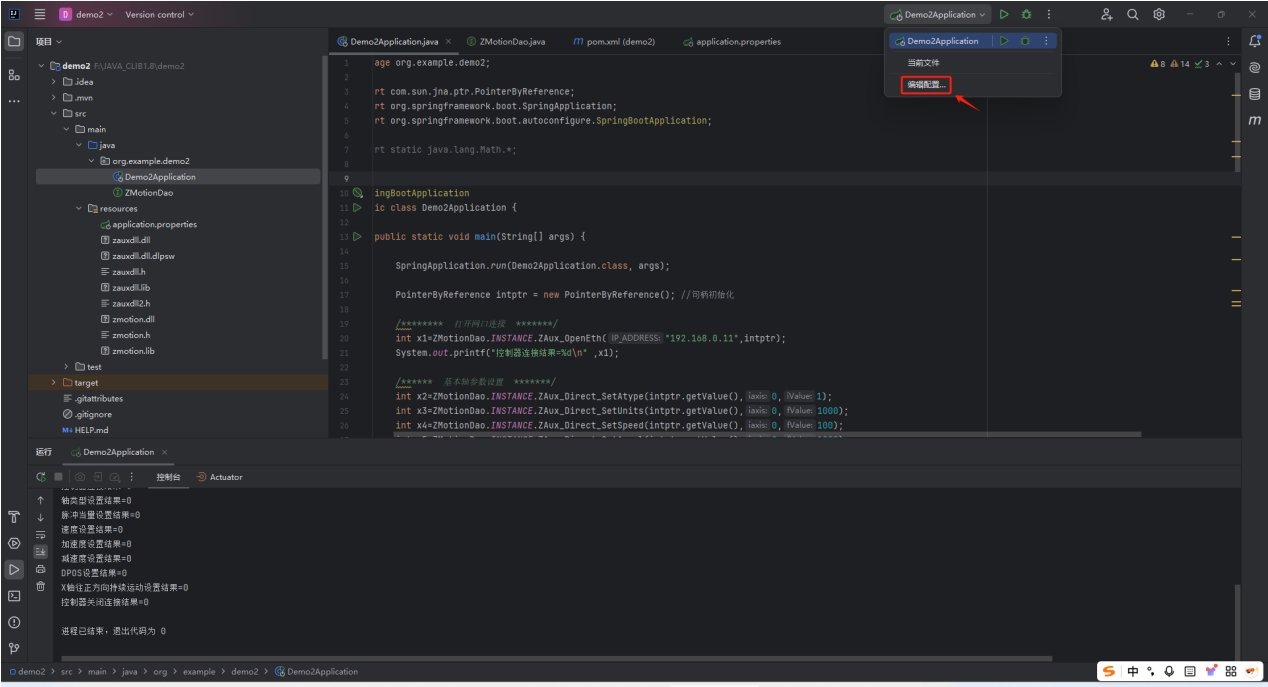Viewport: 1268px width, 687px height.
Task: Open more actions kebab in main toolbar
Action: tap(1049, 14)
